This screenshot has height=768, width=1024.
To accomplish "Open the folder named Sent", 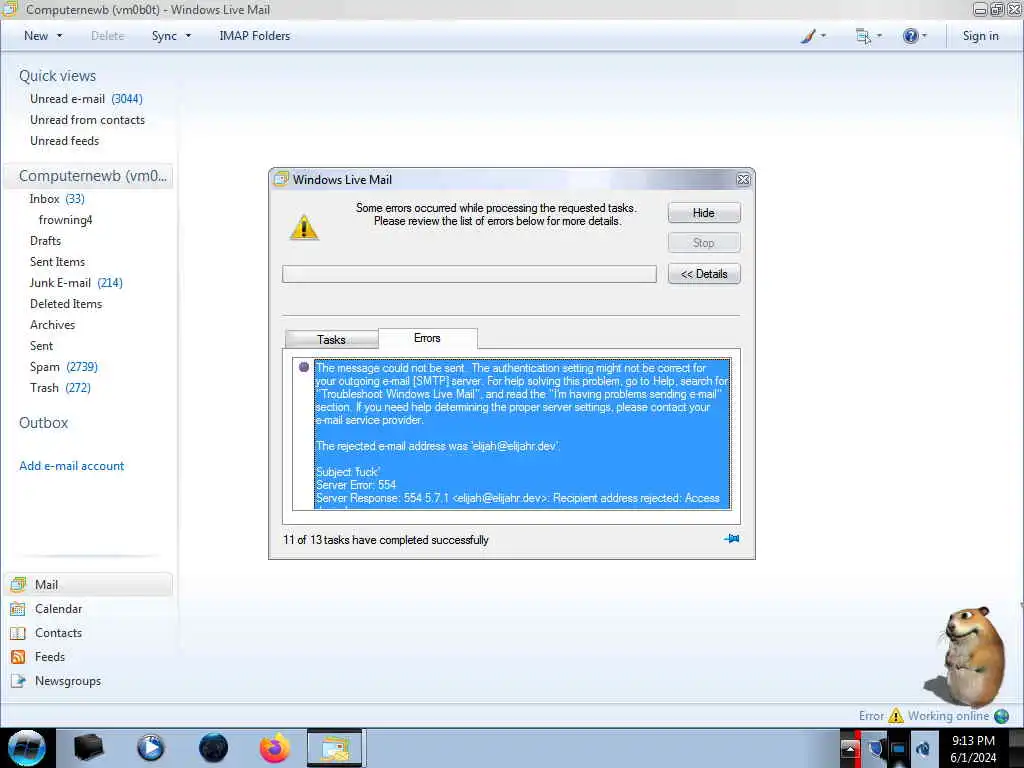I will tap(41, 346).
